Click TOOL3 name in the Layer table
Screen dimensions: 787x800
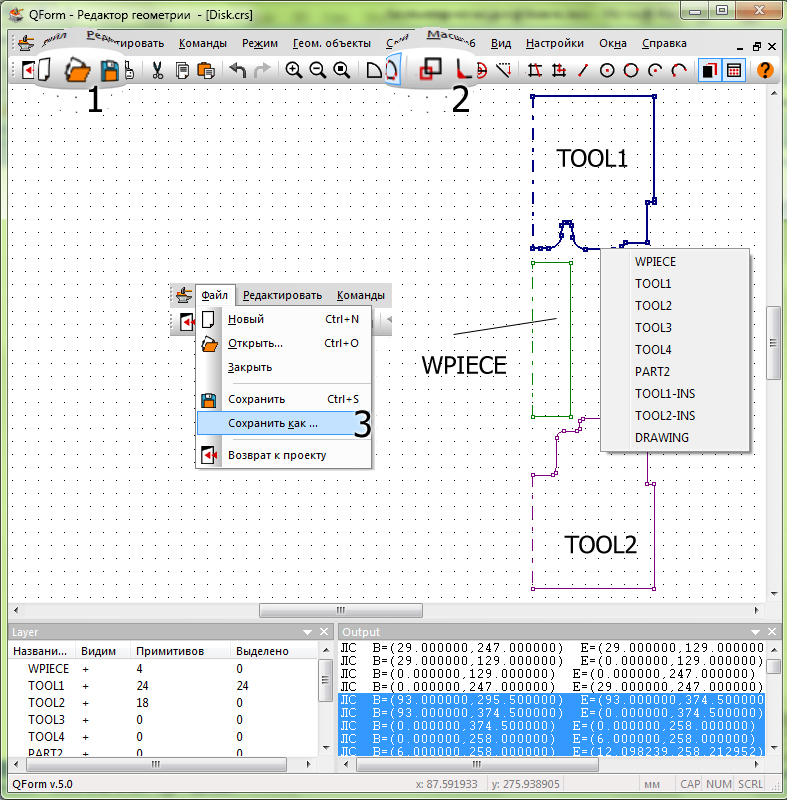click(x=46, y=720)
